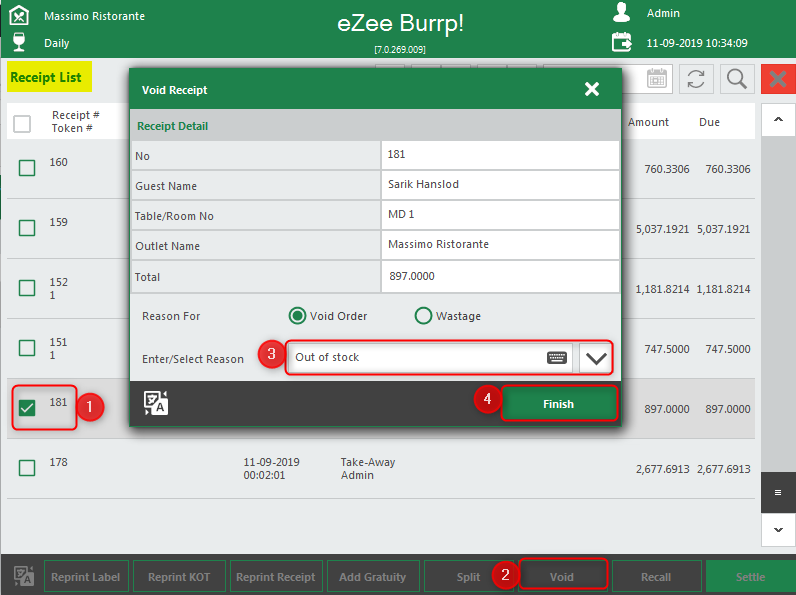Click the wine glass Daily icon
The width and height of the screenshot is (796, 595).
pos(19,42)
